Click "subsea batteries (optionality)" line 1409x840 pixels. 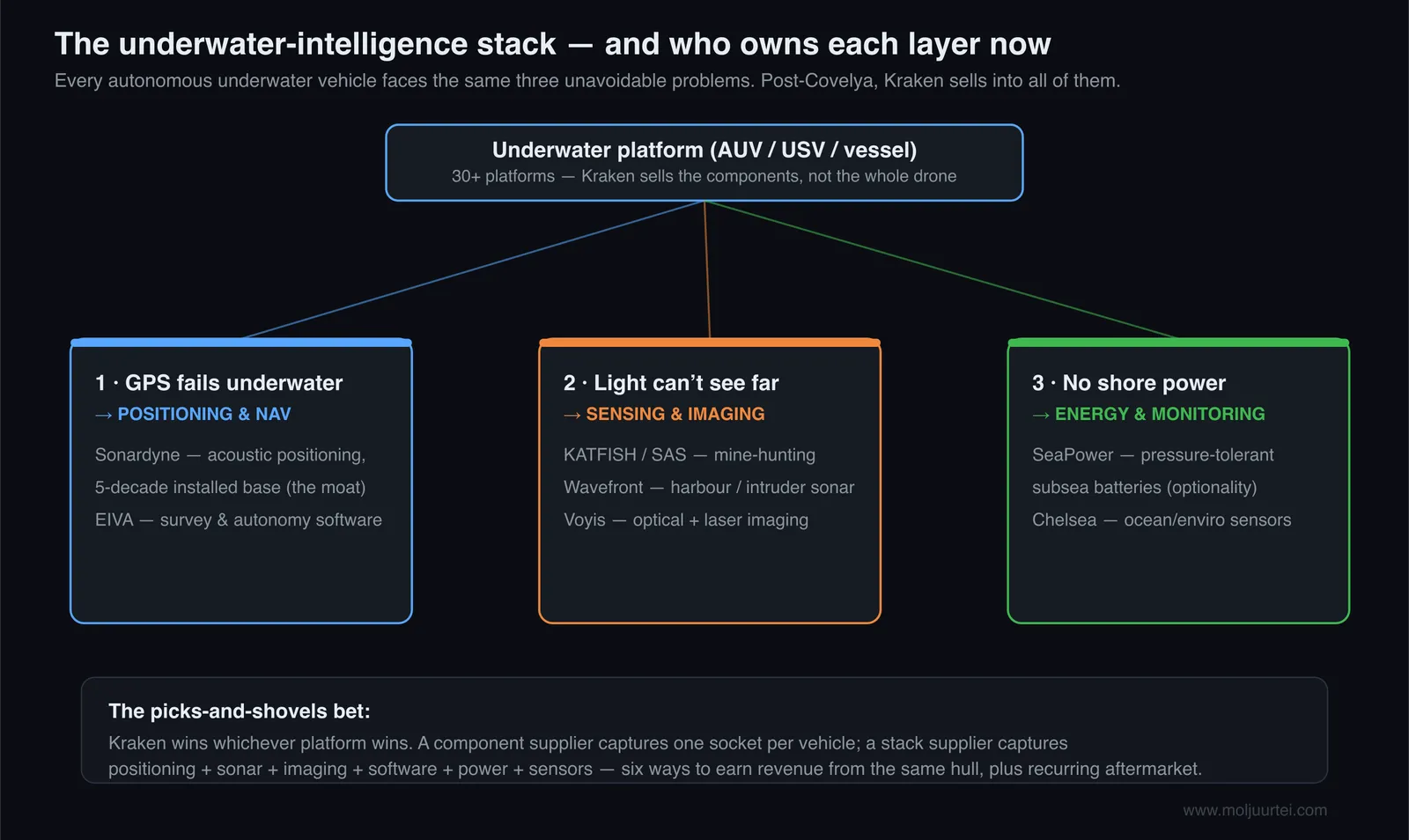click(1145, 488)
